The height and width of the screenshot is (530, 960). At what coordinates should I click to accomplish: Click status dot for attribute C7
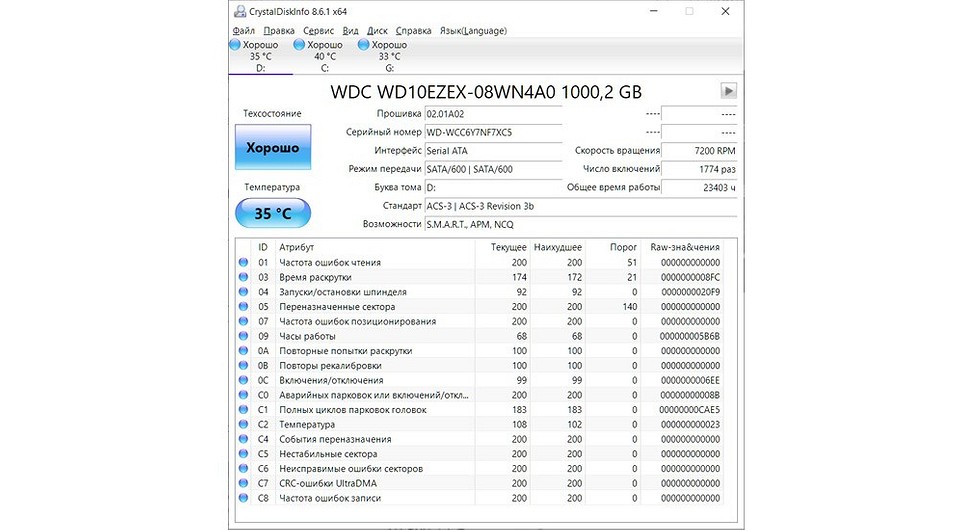243,483
